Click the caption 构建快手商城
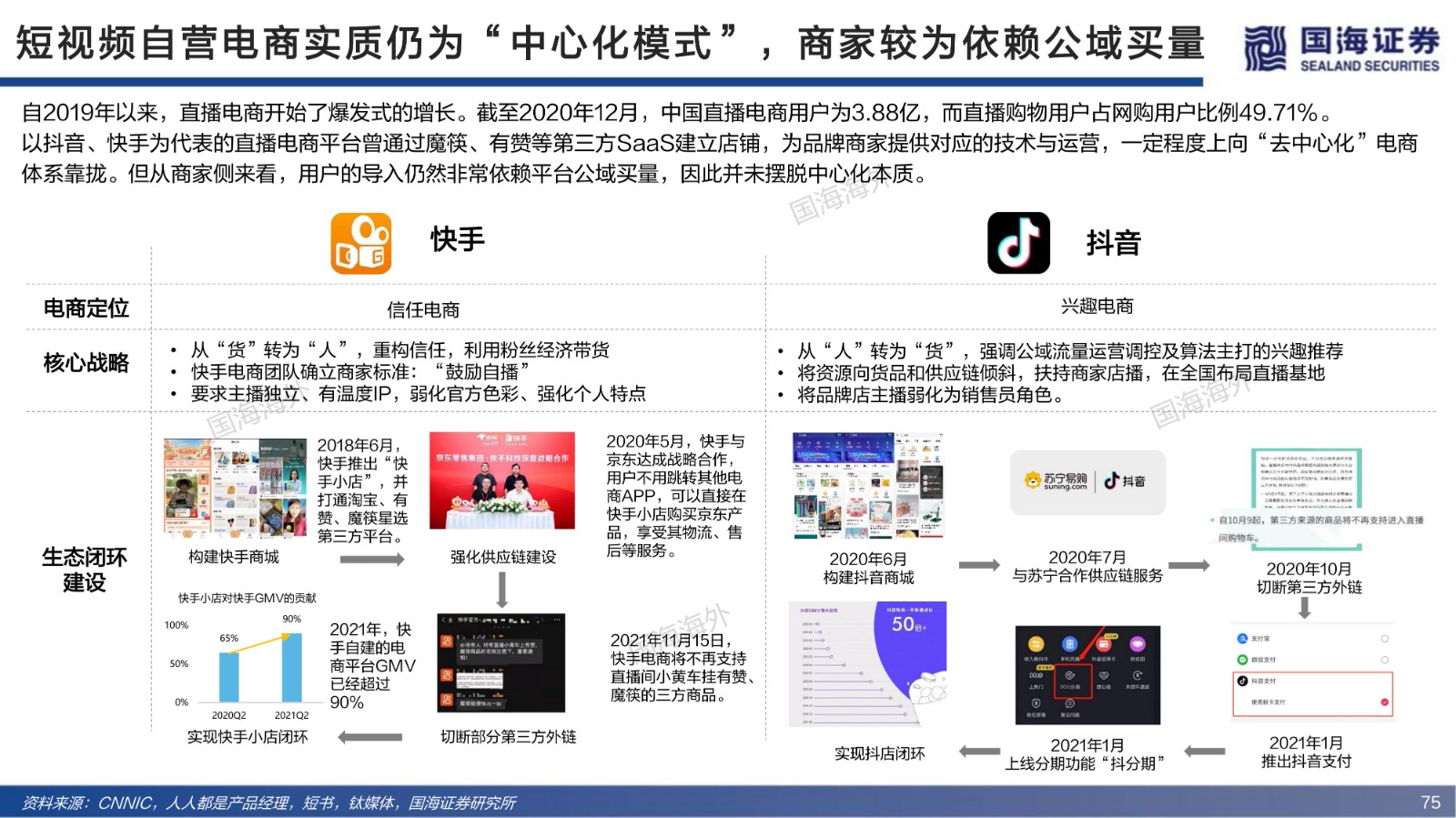1456x818 pixels. tap(234, 557)
